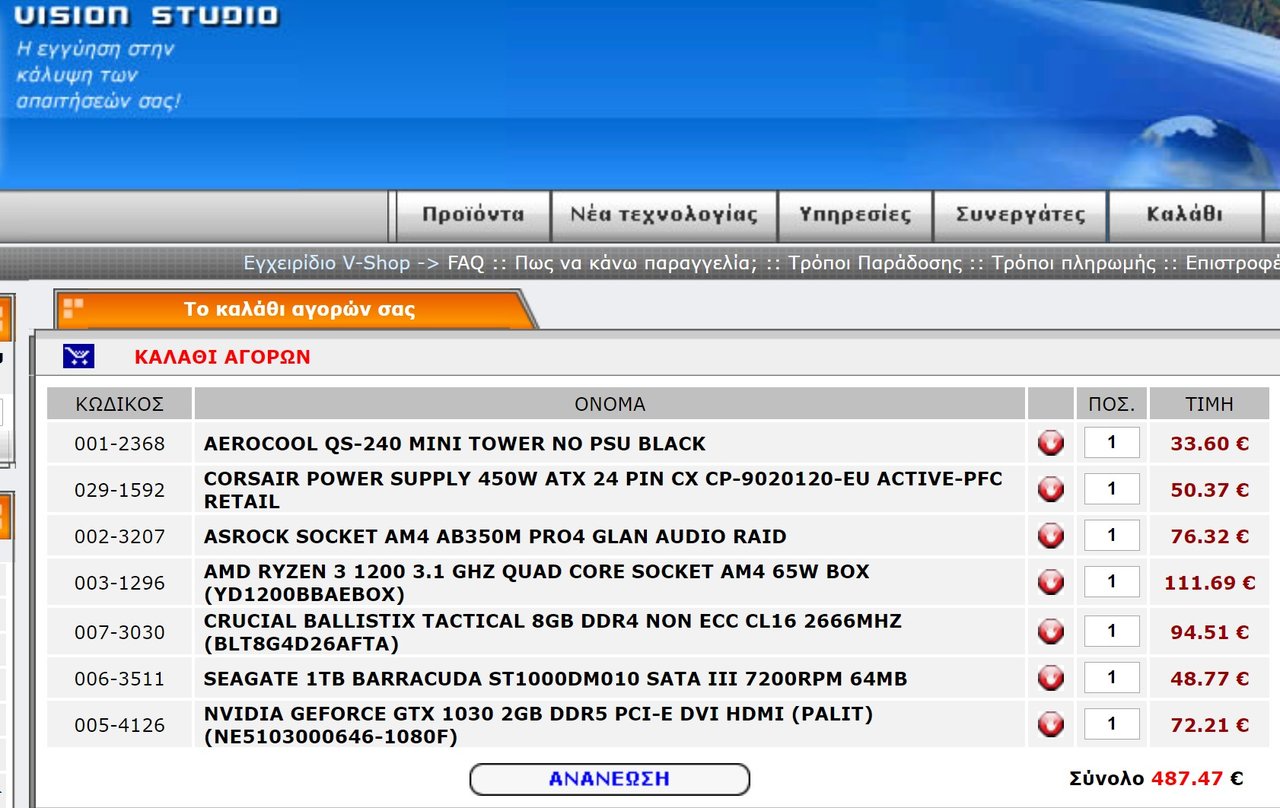Click the shopping cart icon beside ΚΑΛΑΘΙ ΑΓΟΡΩΝ
The image size is (1280, 808).
point(78,356)
